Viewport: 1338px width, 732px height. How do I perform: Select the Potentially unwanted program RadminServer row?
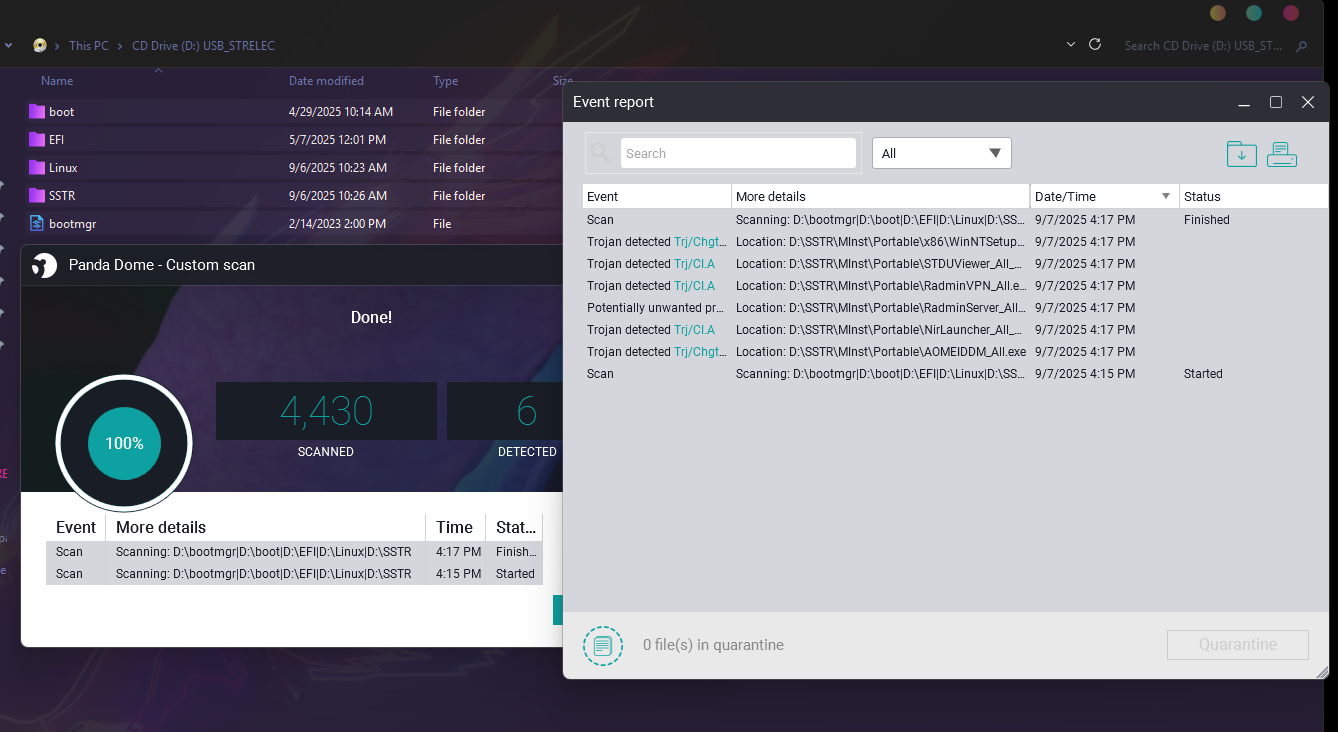[x=955, y=308]
